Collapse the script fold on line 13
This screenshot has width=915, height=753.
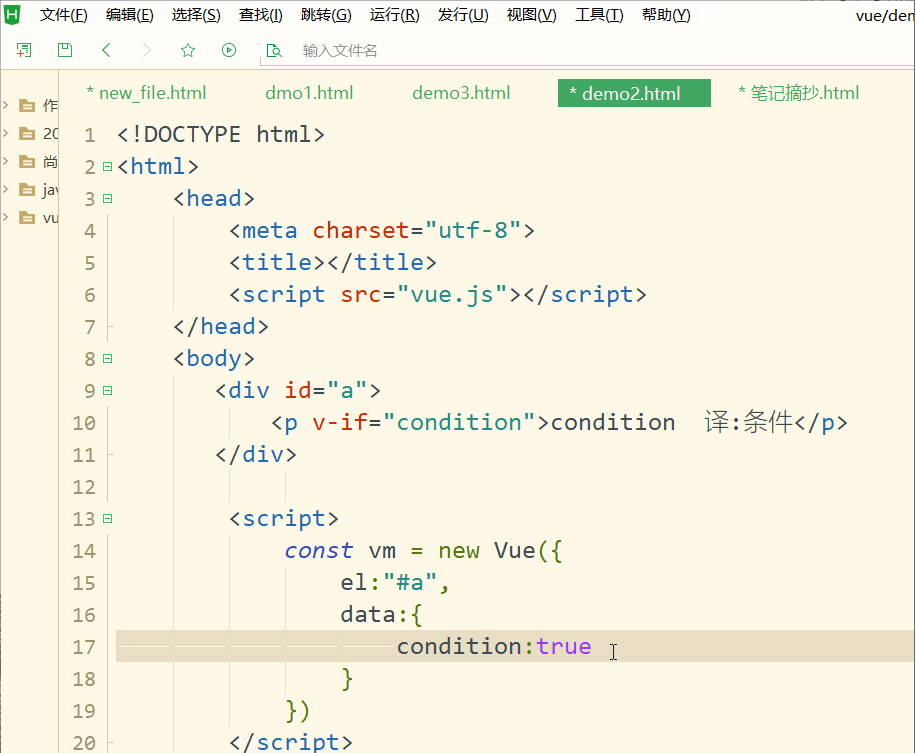pos(107,518)
